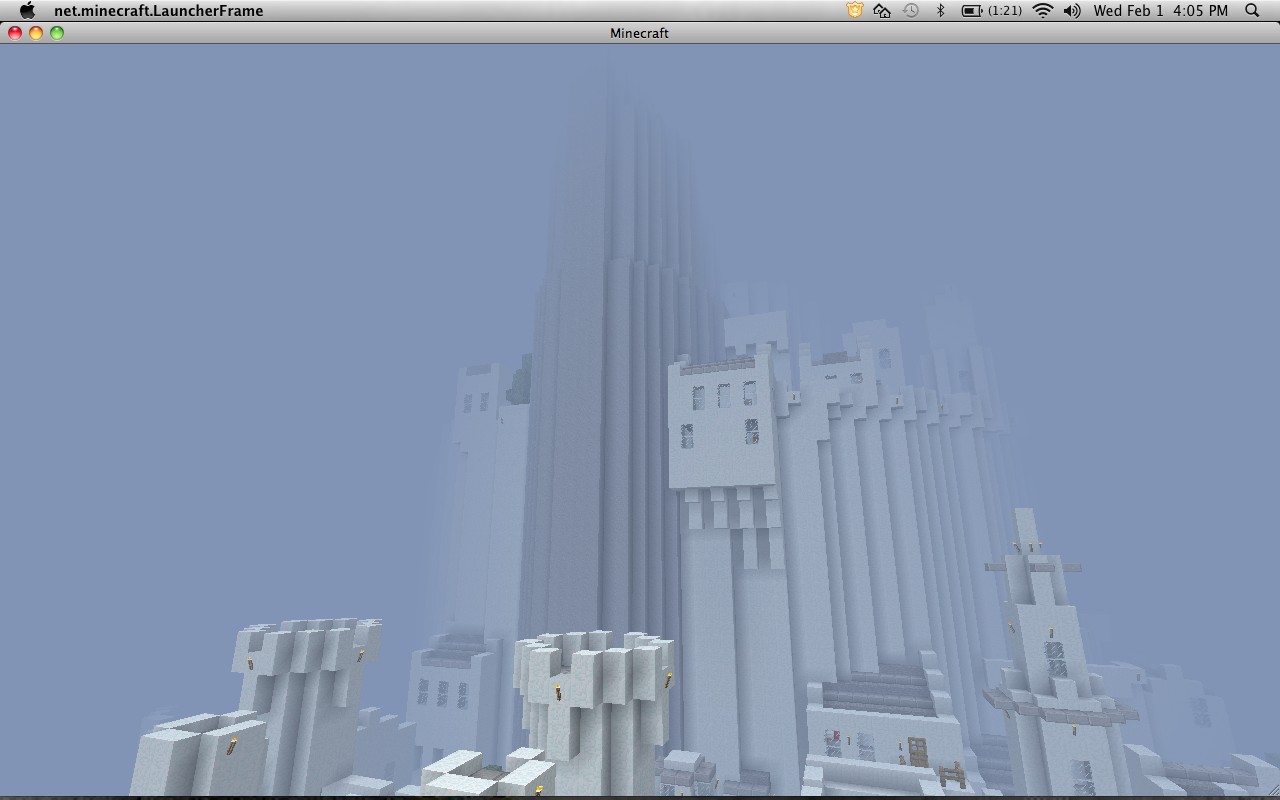Open Spotlight search

tap(1251, 11)
